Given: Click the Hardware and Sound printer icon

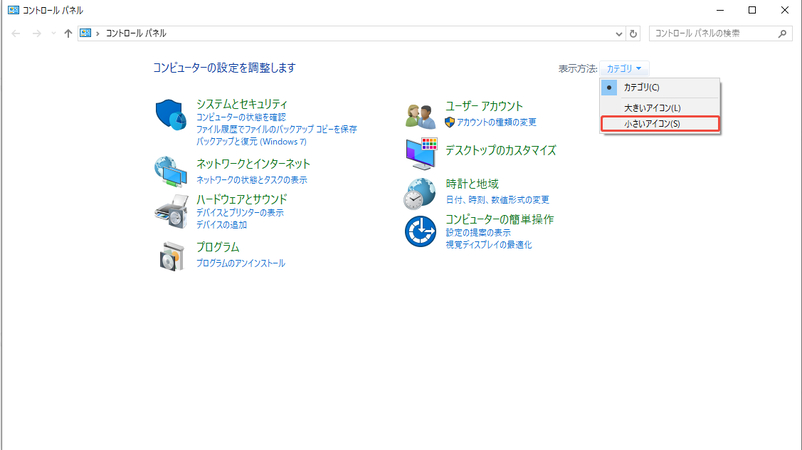Looking at the screenshot, I should (x=171, y=211).
